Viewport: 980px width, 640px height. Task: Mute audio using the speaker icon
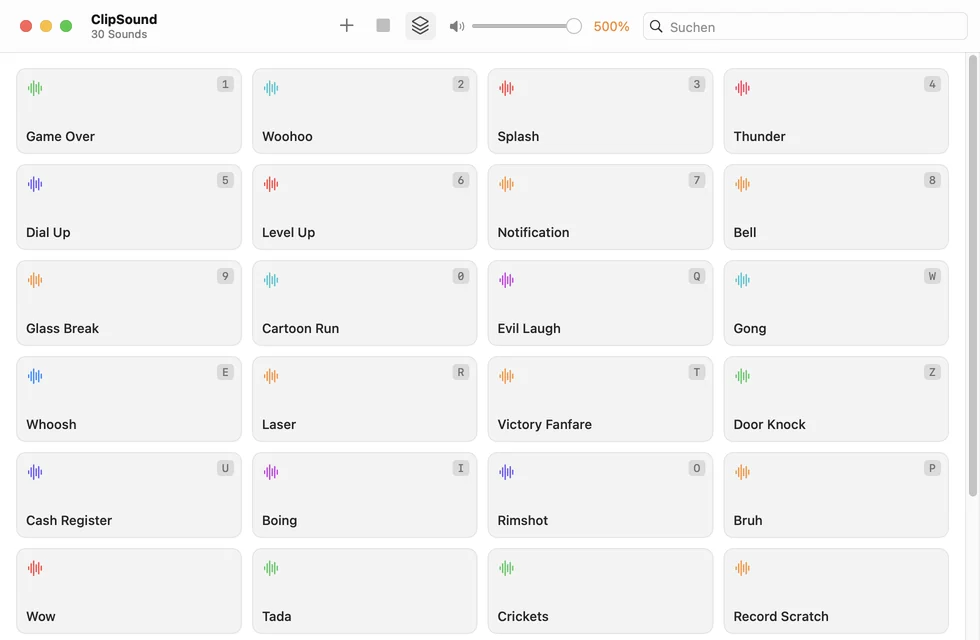click(x=457, y=26)
